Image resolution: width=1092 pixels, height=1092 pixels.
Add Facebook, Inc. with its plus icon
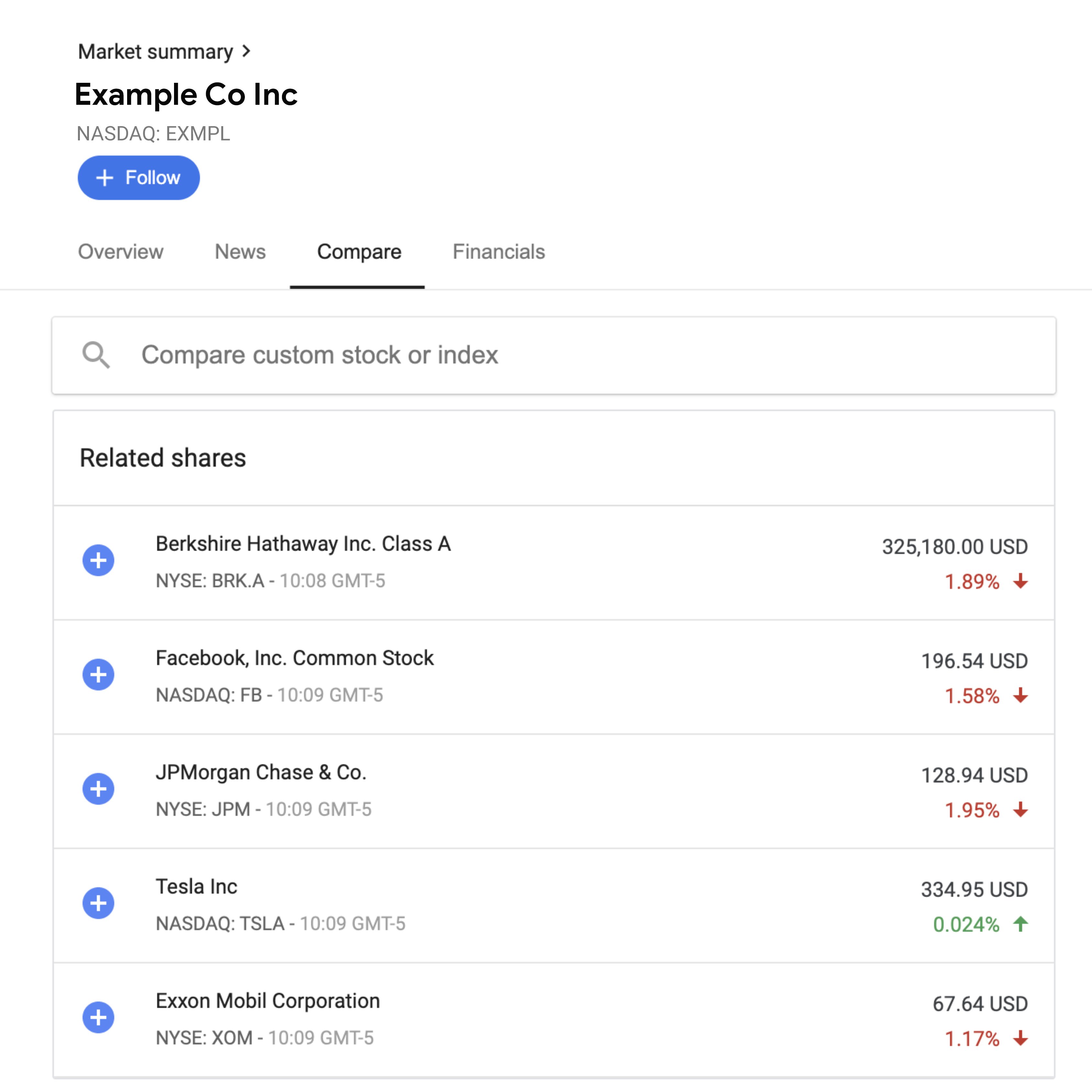click(98, 674)
